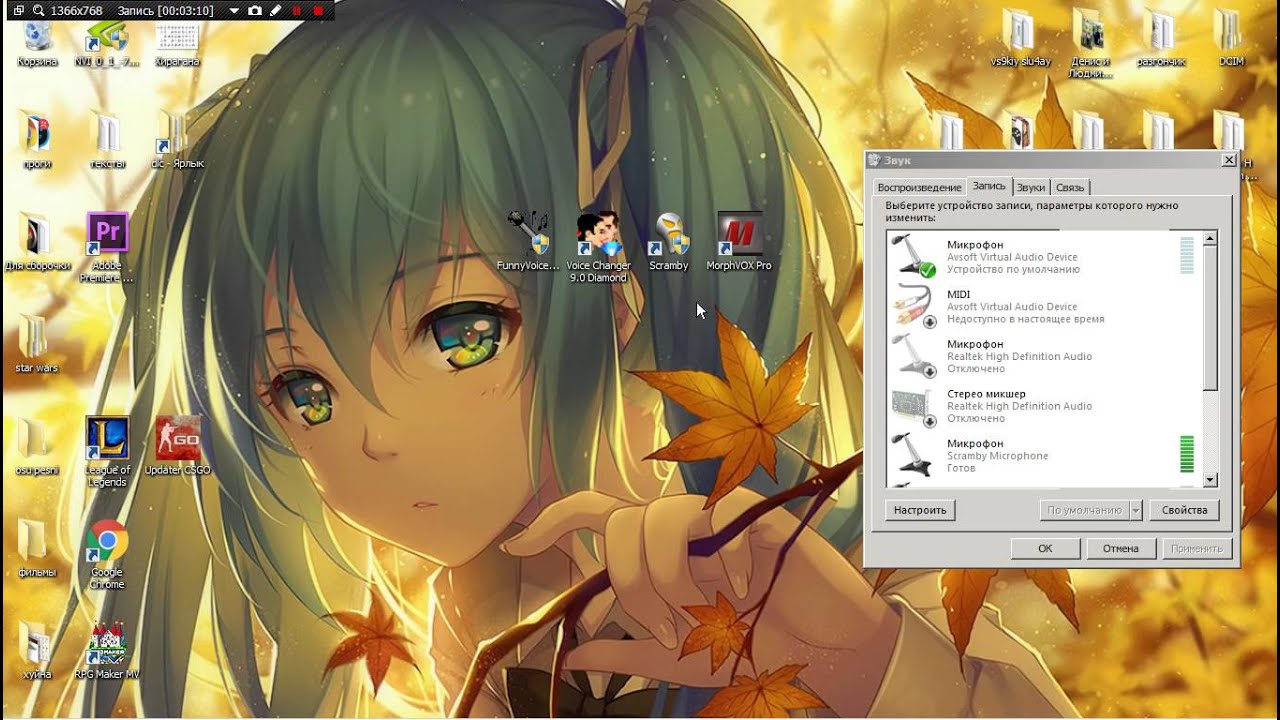The height and width of the screenshot is (720, 1280).
Task: Select the фильмы folder icon
Action: (x=37, y=548)
